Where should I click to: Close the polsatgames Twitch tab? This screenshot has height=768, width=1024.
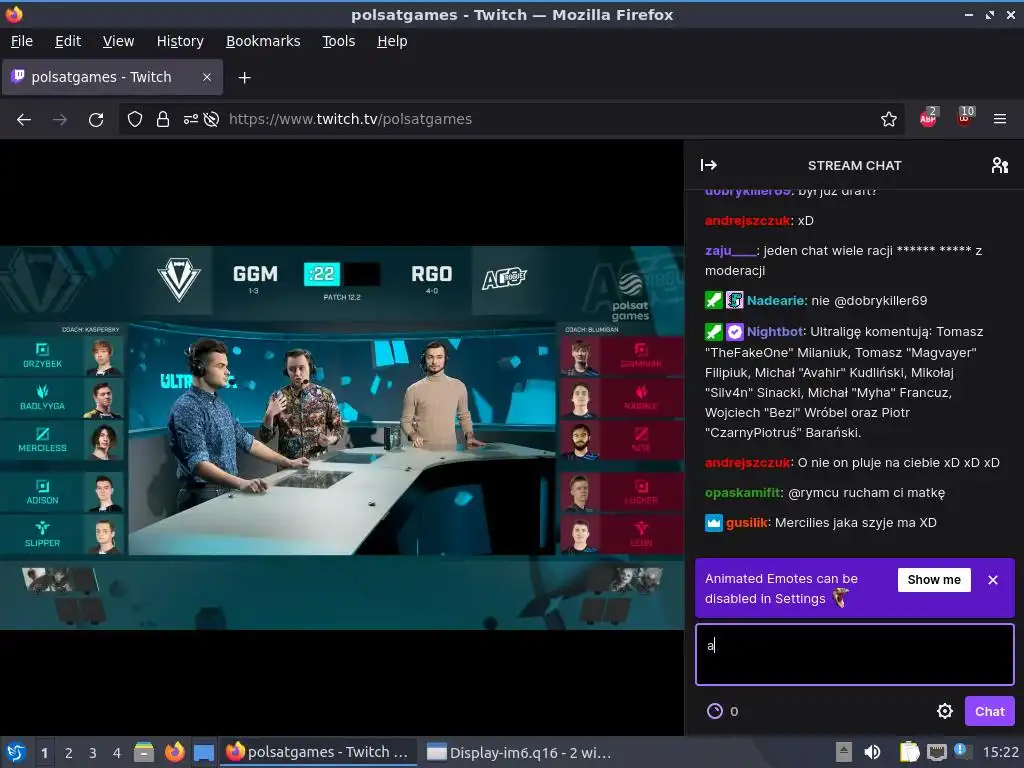click(x=206, y=77)
